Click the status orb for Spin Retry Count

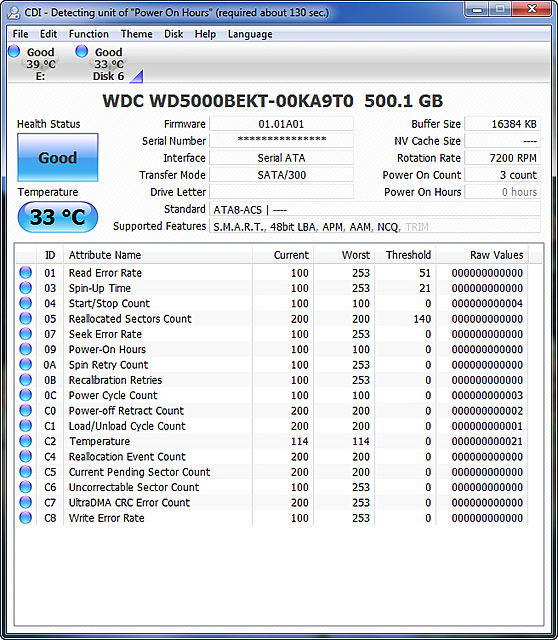pyautogui.click(x=25, y=364)
